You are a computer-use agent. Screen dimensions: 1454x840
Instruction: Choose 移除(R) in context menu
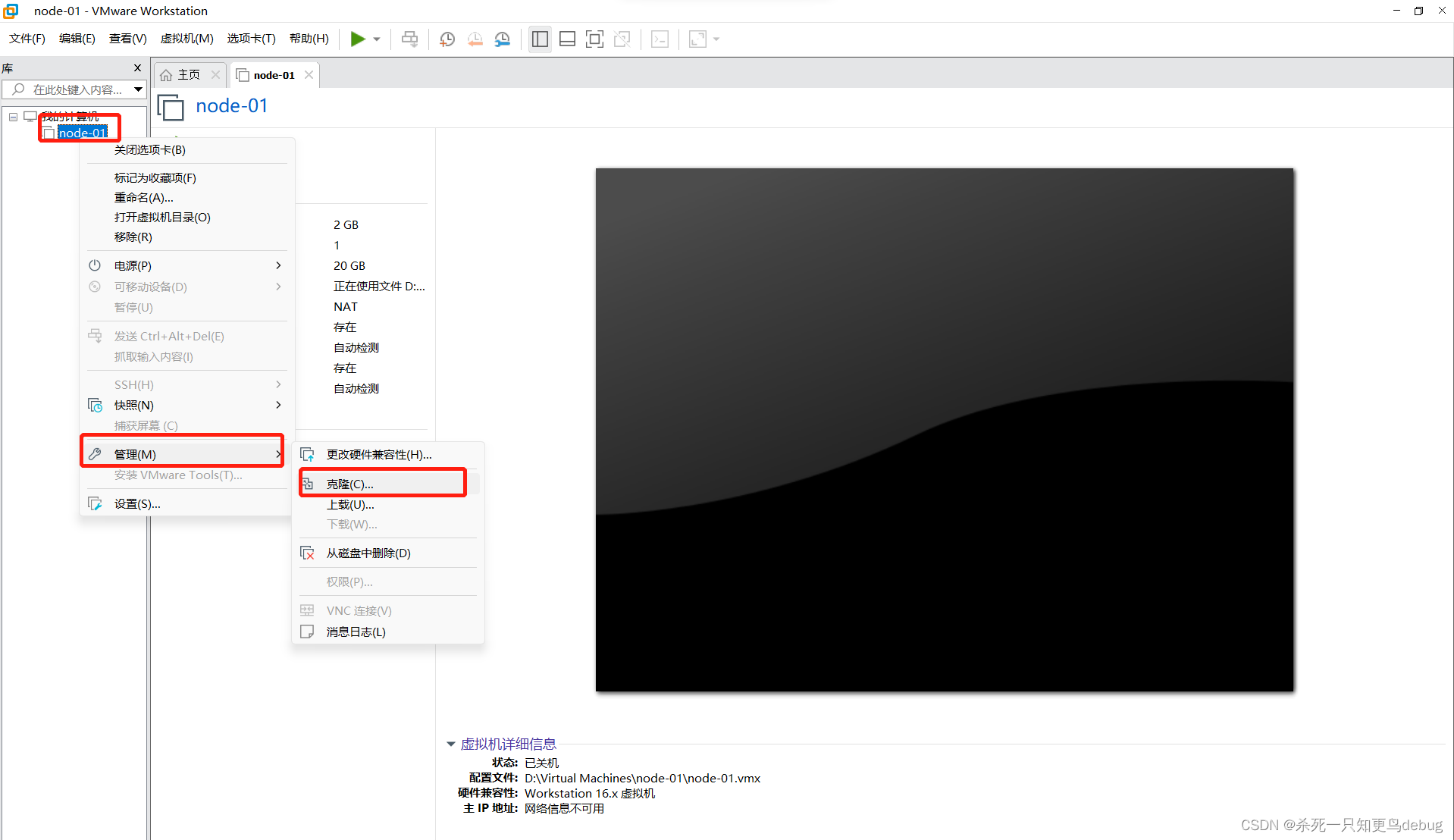tap(186, 237)
